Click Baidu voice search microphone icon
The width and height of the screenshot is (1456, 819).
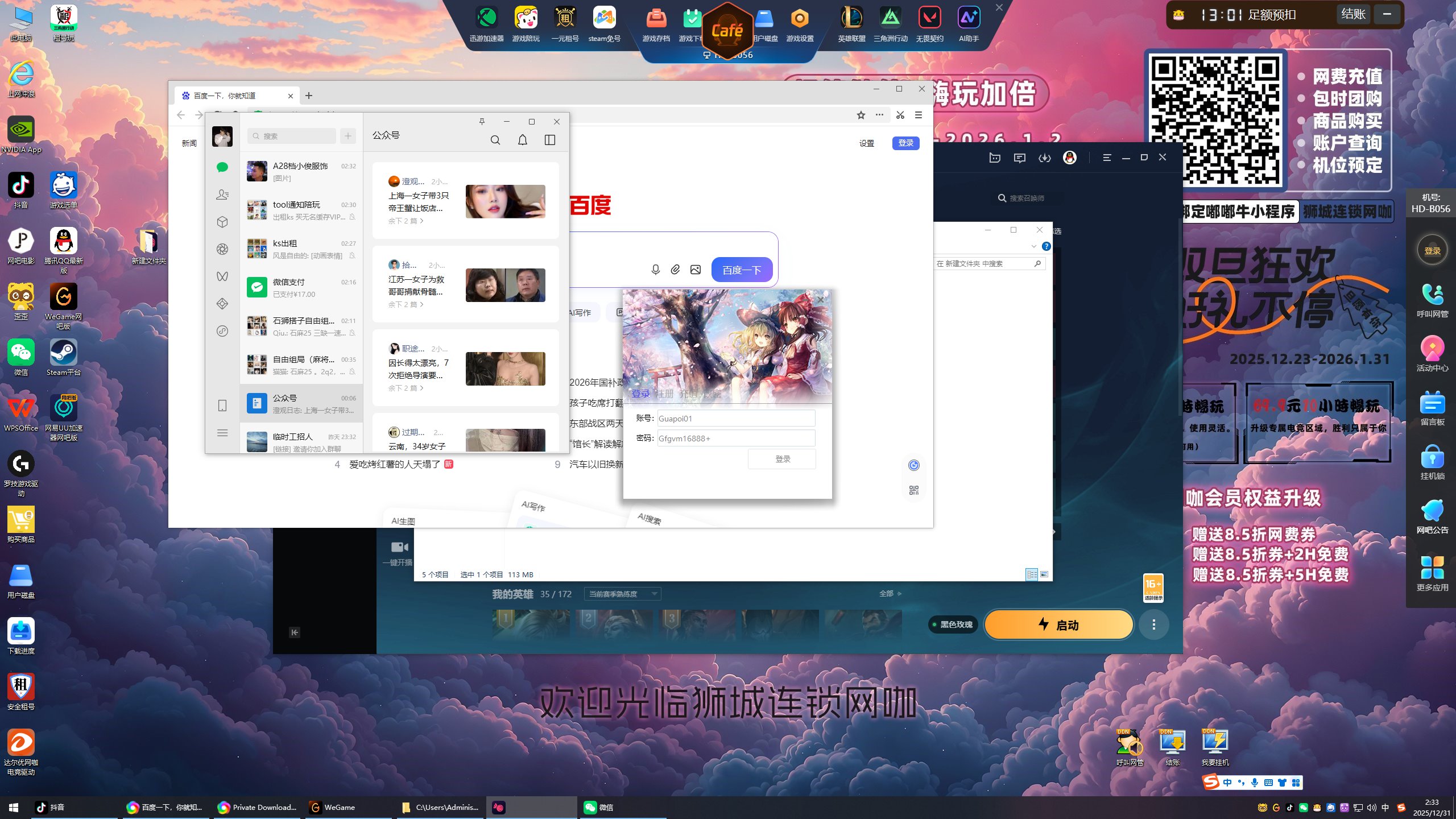click(655, 270)
